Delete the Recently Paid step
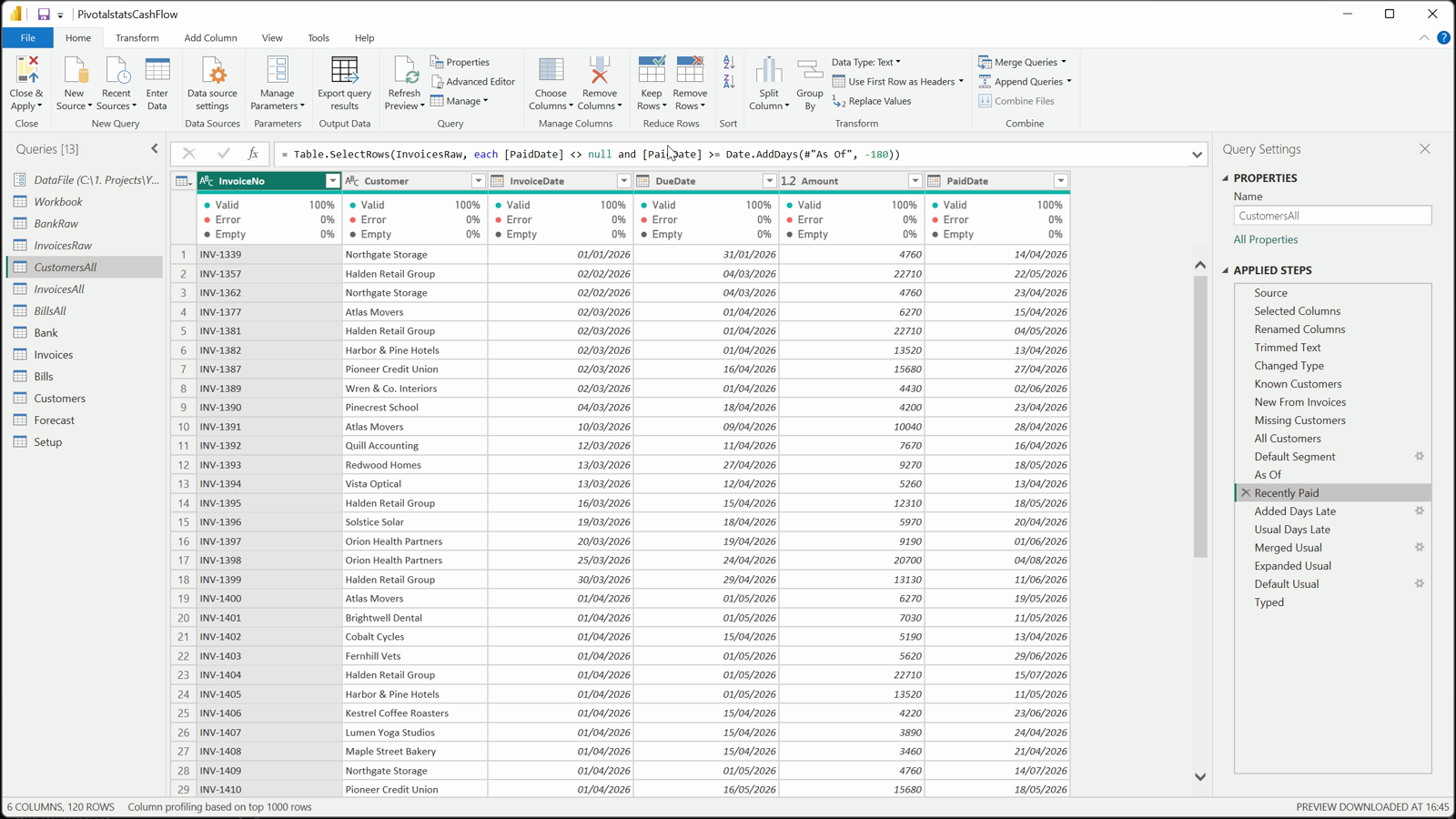The image size is (1456, 819). pyautogui.click(x=1246, y=493)
